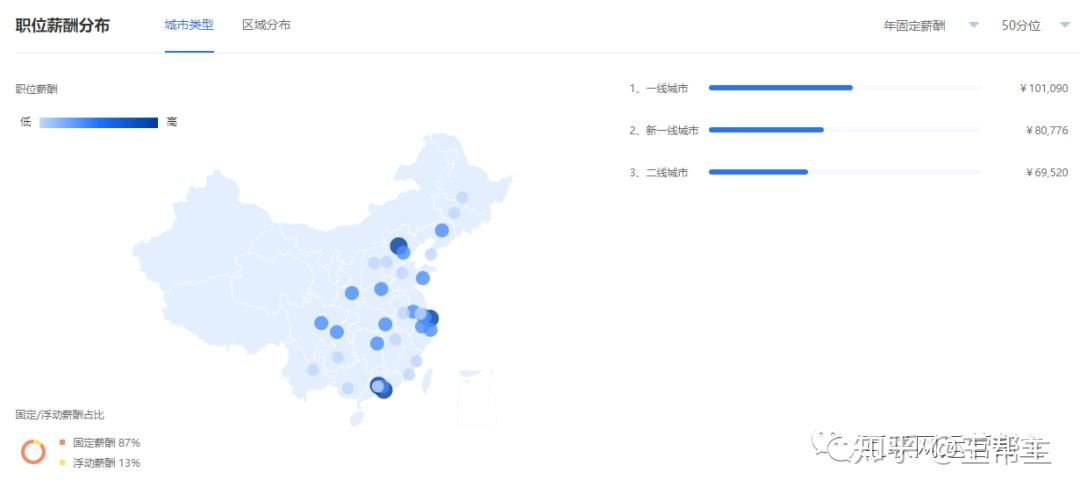Click the 年固定薪酬 label
Screen dimensions: 1080x494
point(915,25)
